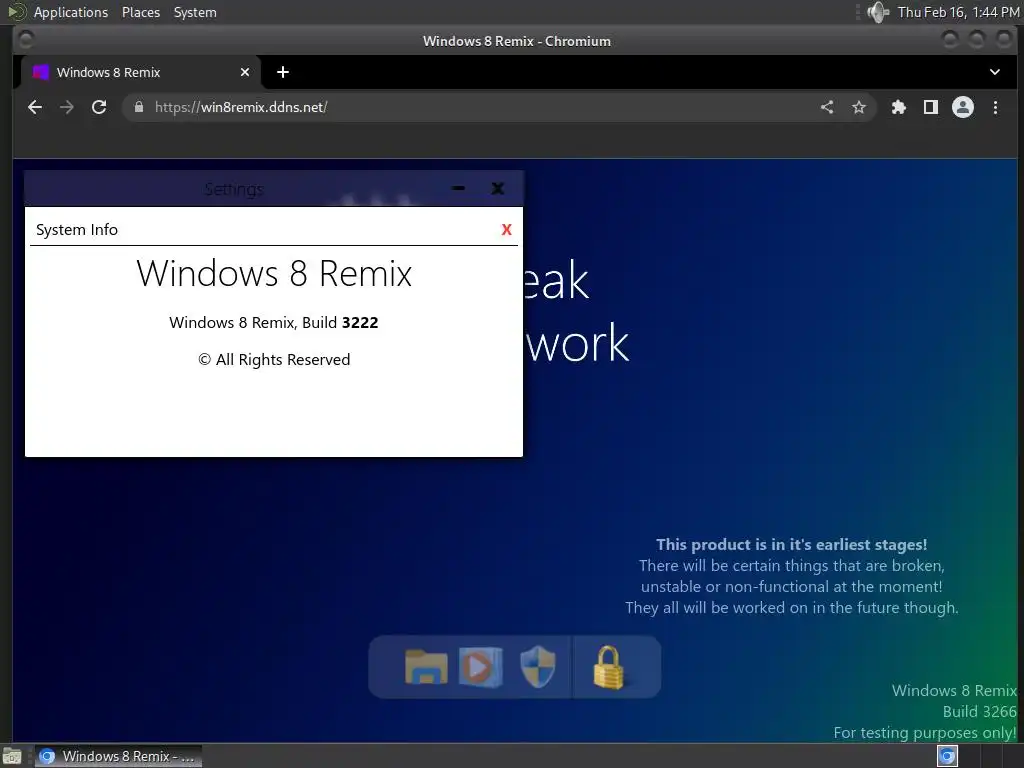Click the "Settings" window title

tap(234, 189)
